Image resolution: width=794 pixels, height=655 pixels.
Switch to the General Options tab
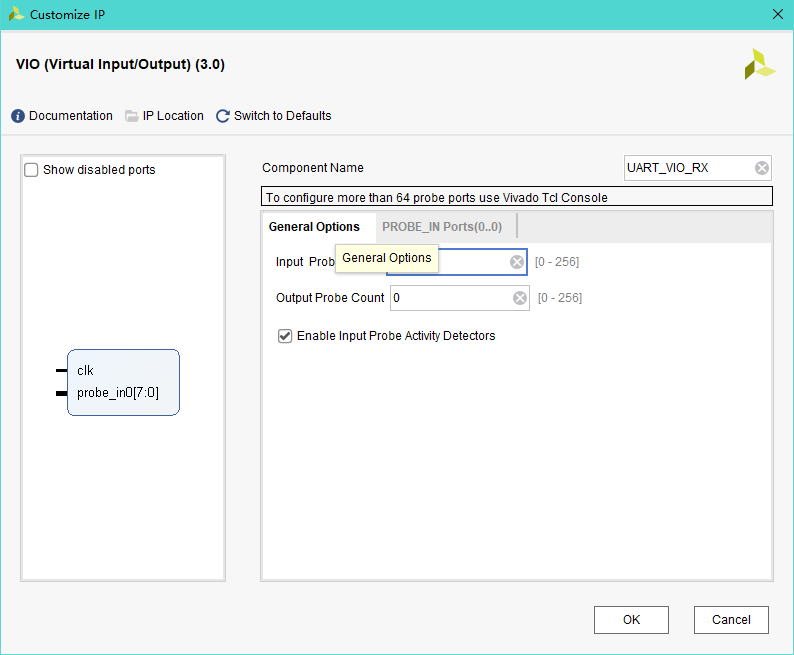pyautogui.click(x=314, y=227)
